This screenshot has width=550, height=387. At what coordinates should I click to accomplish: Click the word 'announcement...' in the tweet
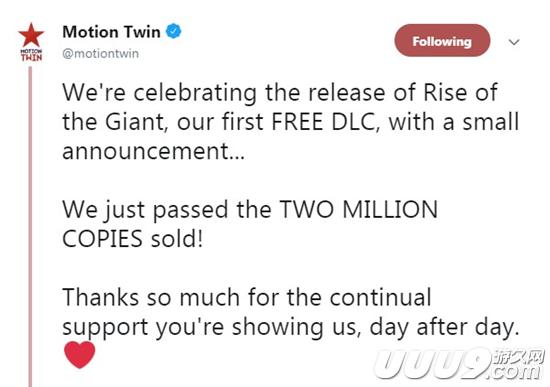pyautogui.click(x=153, y=151)
